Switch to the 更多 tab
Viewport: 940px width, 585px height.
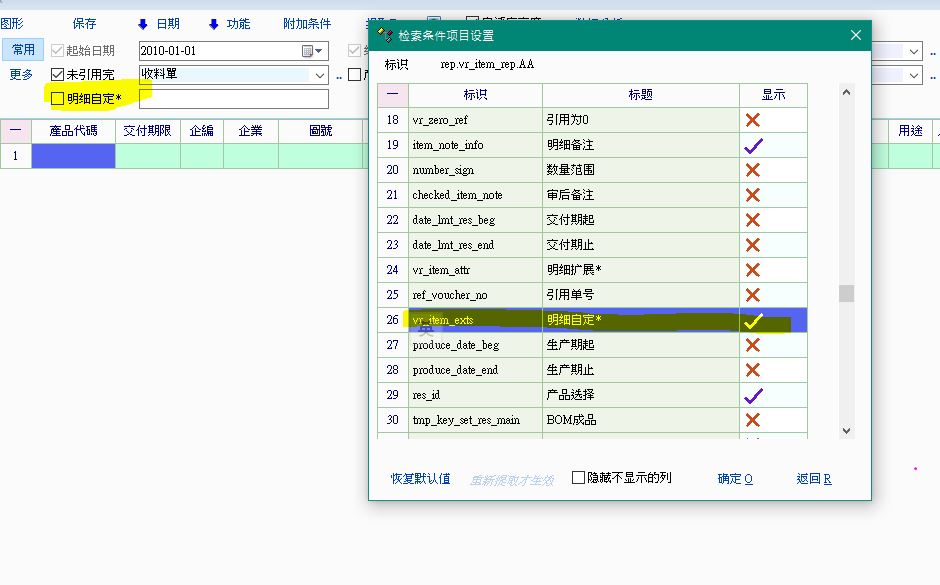21,75
